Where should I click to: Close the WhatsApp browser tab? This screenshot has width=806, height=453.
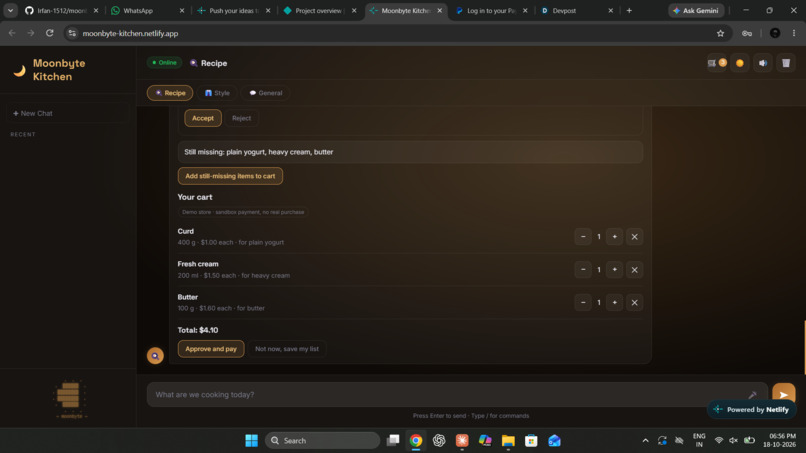[x=182, y=10]
